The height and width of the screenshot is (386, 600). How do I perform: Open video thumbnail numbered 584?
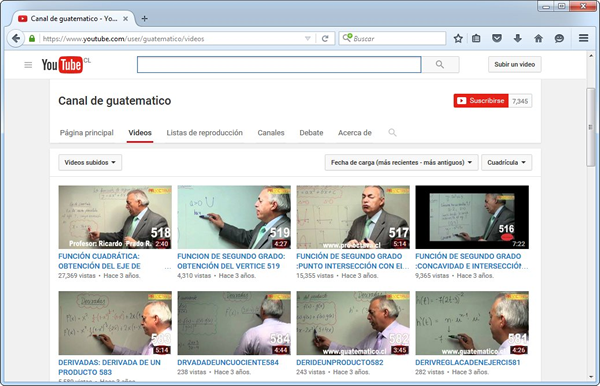pyautogui.click(x=234, y=323)
